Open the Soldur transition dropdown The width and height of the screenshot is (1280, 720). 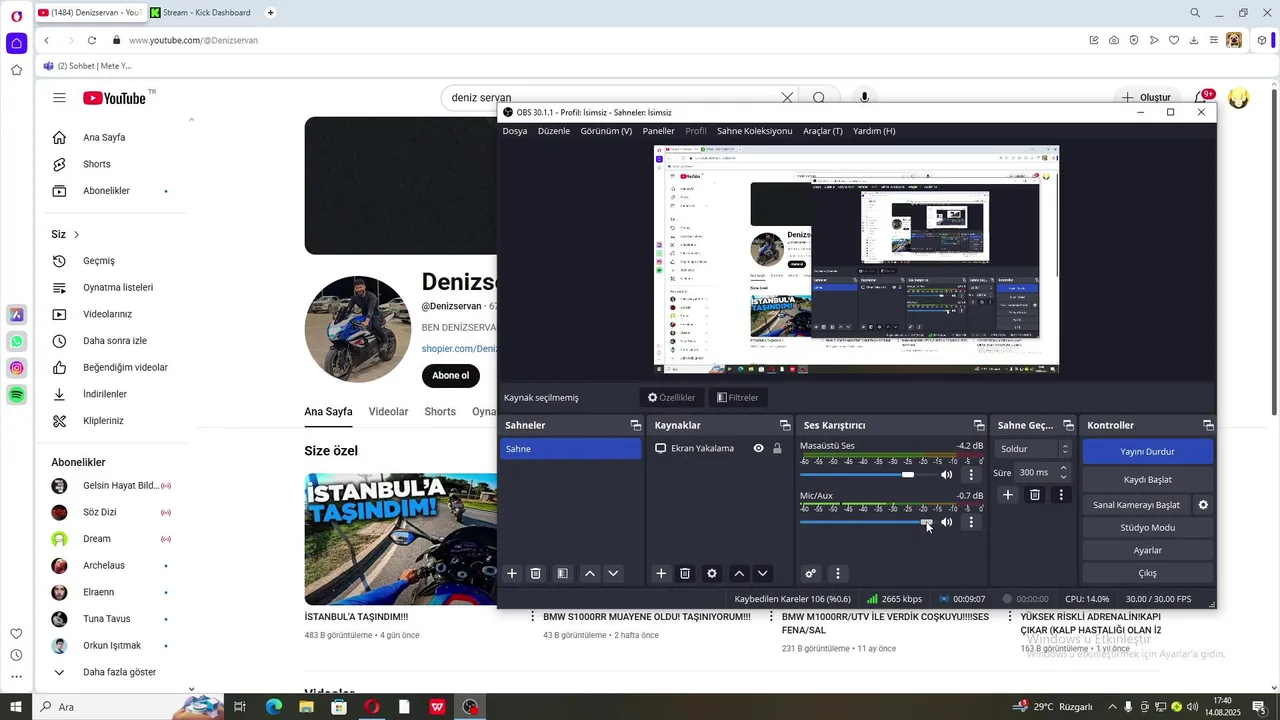[1034, 449]
